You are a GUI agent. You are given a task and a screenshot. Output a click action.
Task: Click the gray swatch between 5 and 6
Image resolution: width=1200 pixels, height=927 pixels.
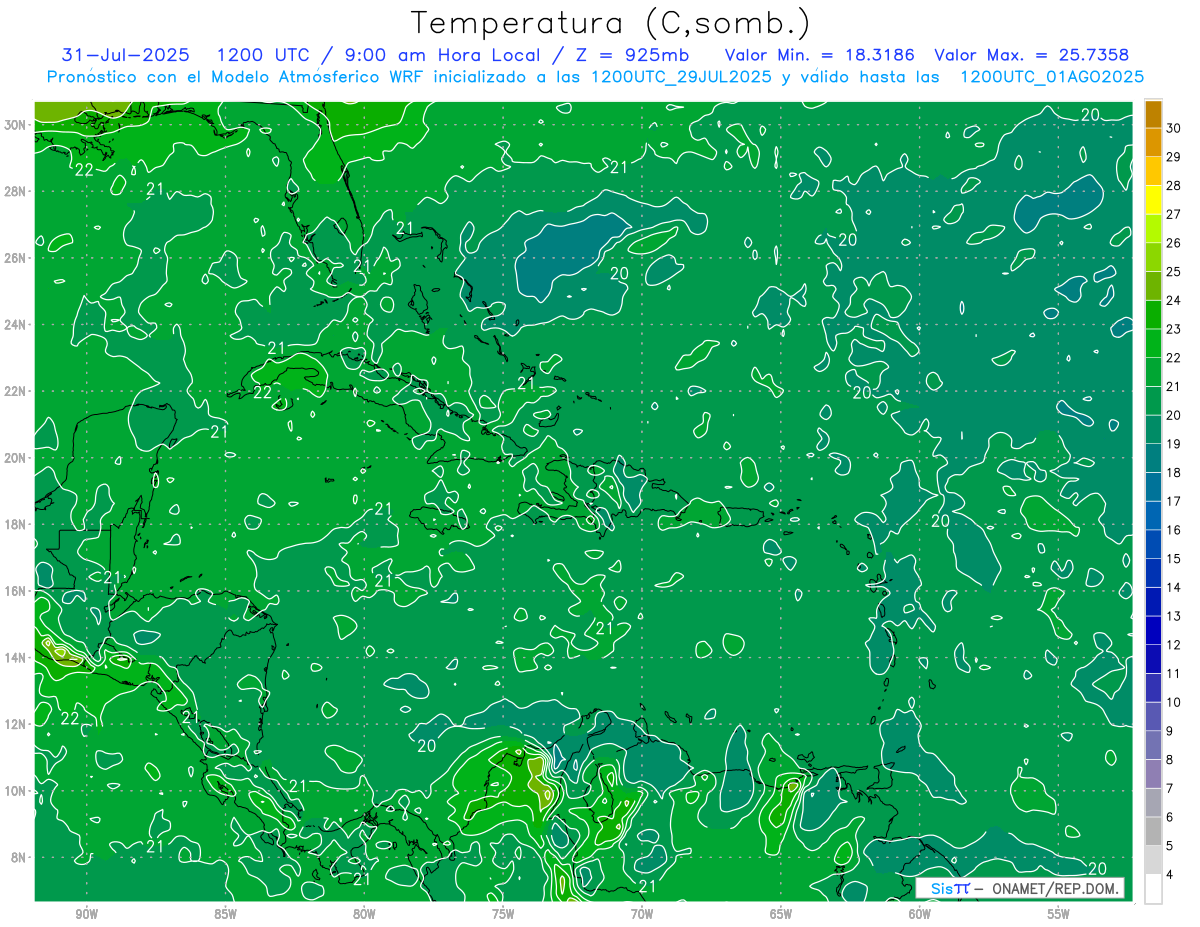tap(1153, 831)
